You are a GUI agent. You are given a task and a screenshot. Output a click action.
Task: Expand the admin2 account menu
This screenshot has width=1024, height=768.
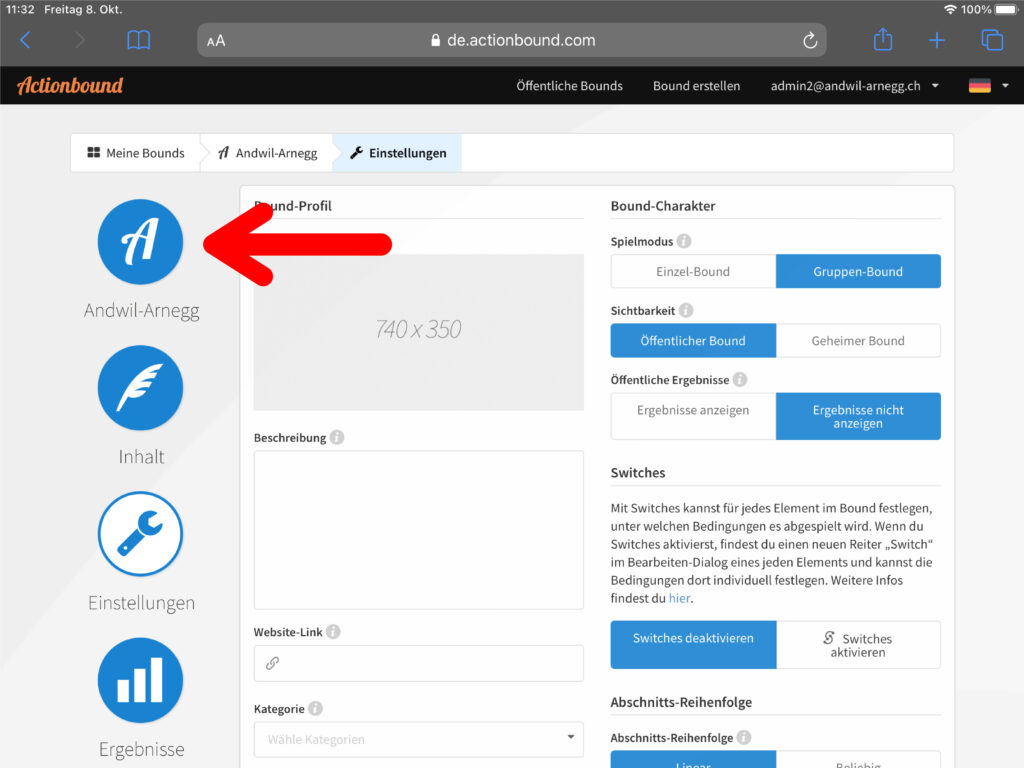(854, 86)
